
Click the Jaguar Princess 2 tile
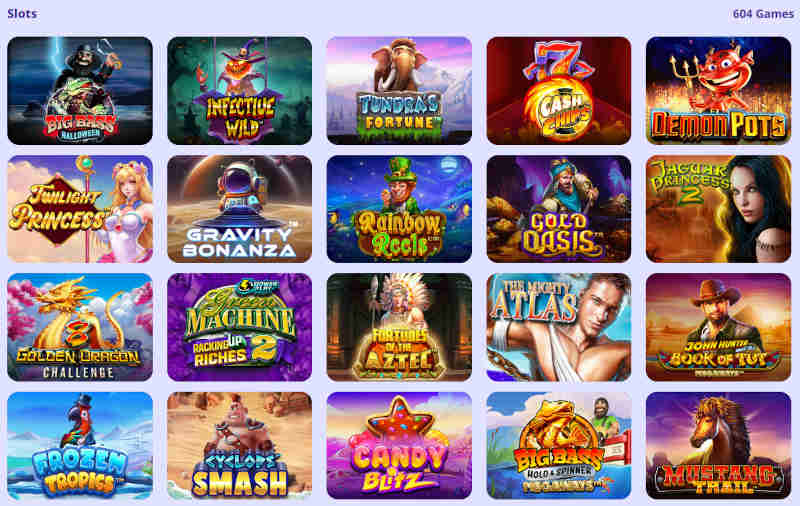pyautogui.click(x=718, y=209)
